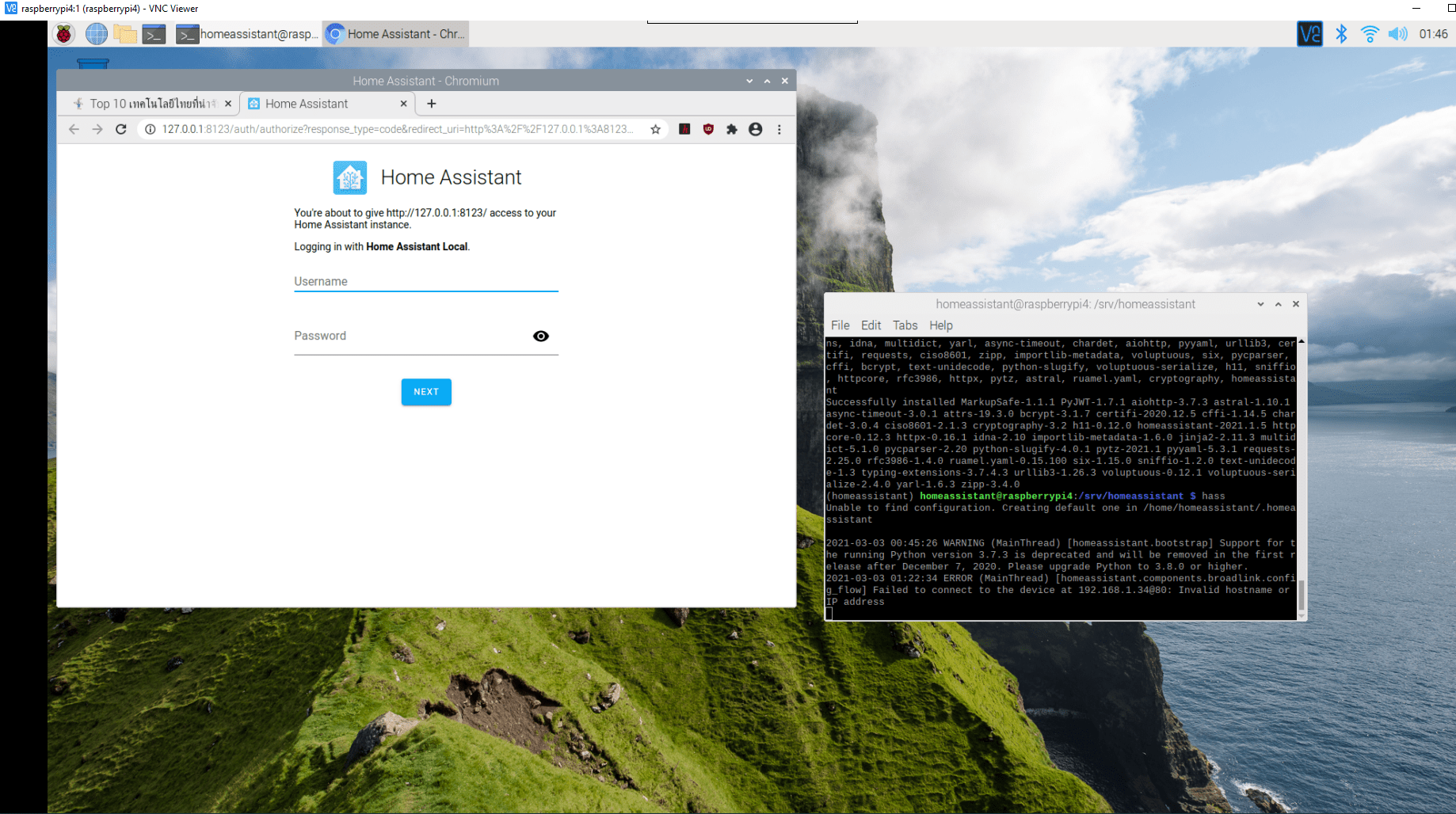This screenshot has height=814, width=1456.
Task: Toggle password visibility eye icon
Action: pyautogui.click(x=541, y=337)
